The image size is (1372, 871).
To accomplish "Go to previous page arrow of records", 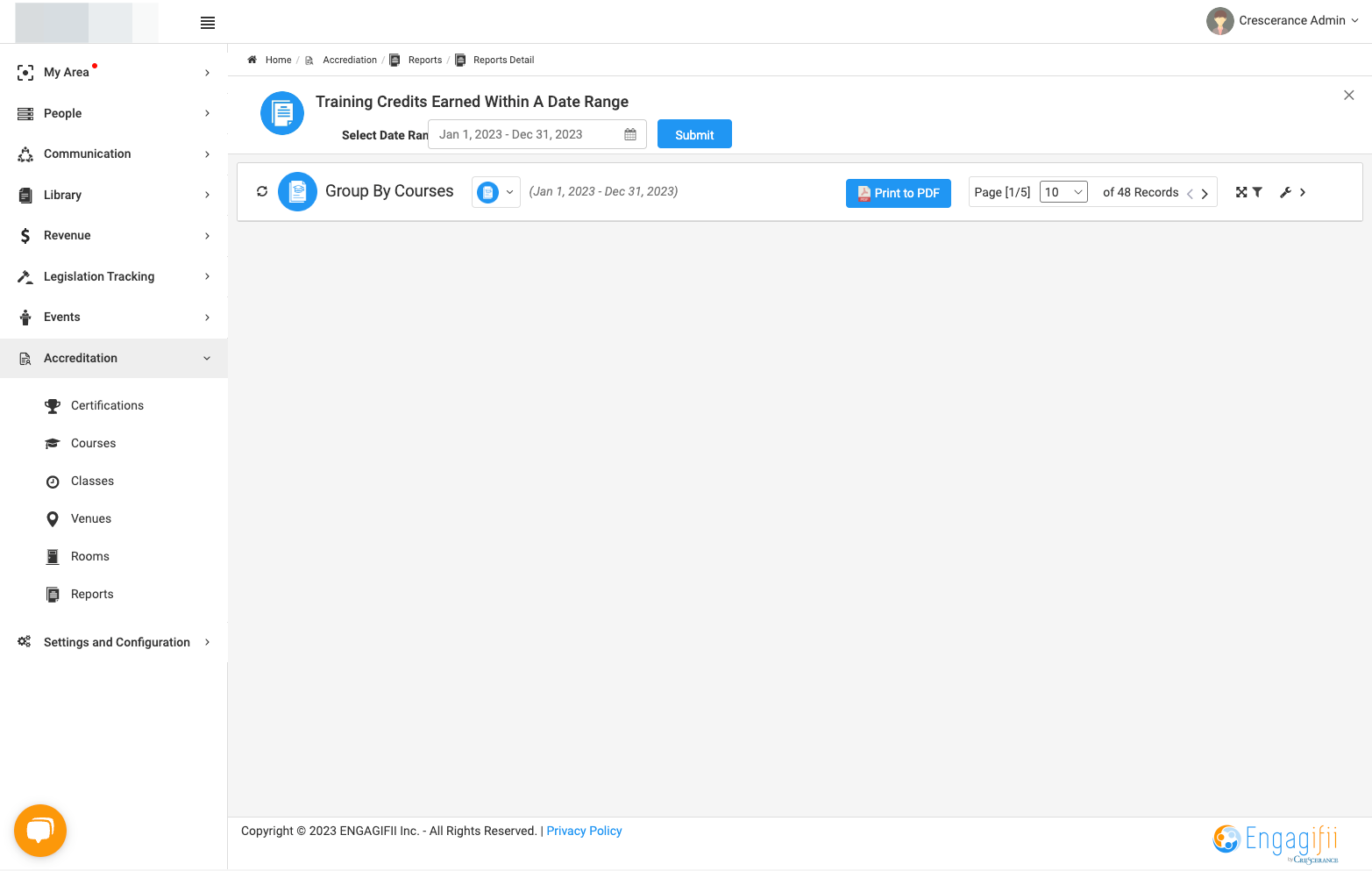I will click(x=1190, y=194).
